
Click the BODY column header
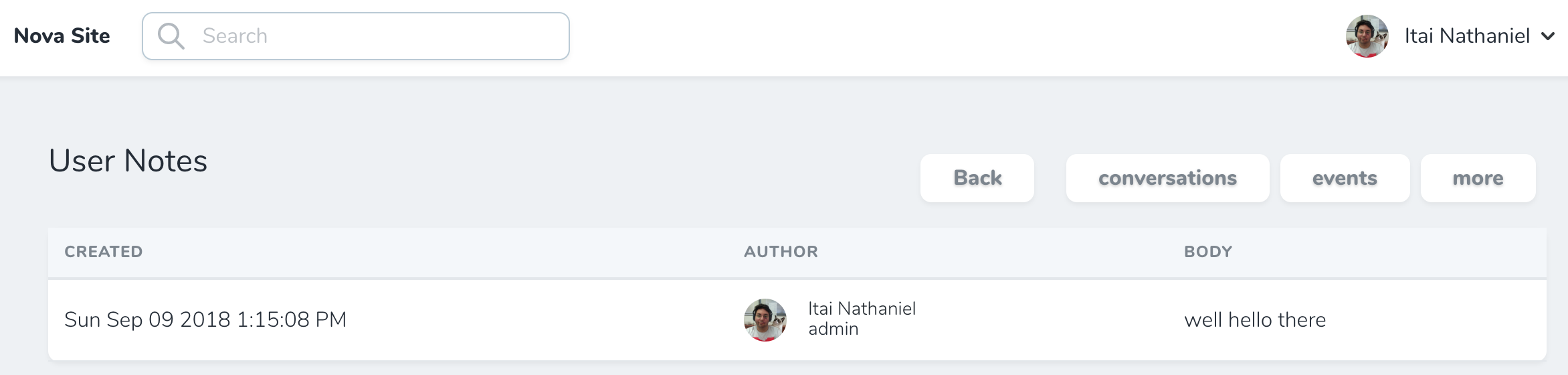1207,252
